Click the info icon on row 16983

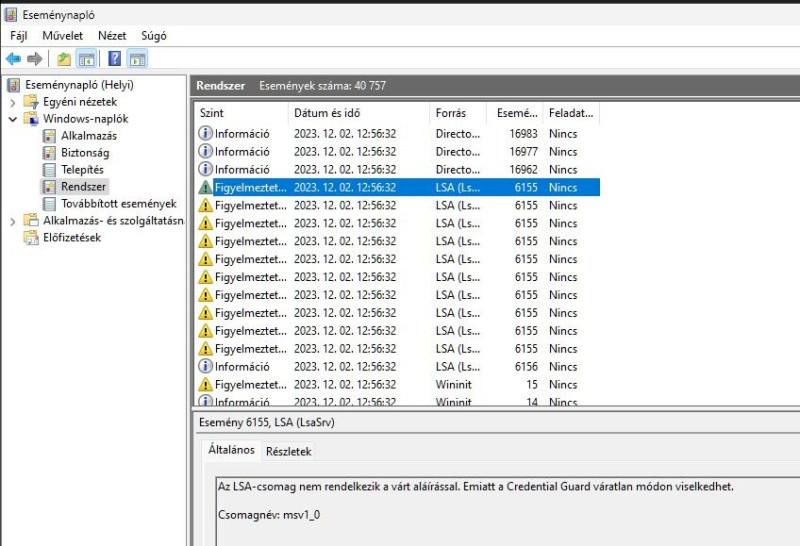click(x=205, y=133)
